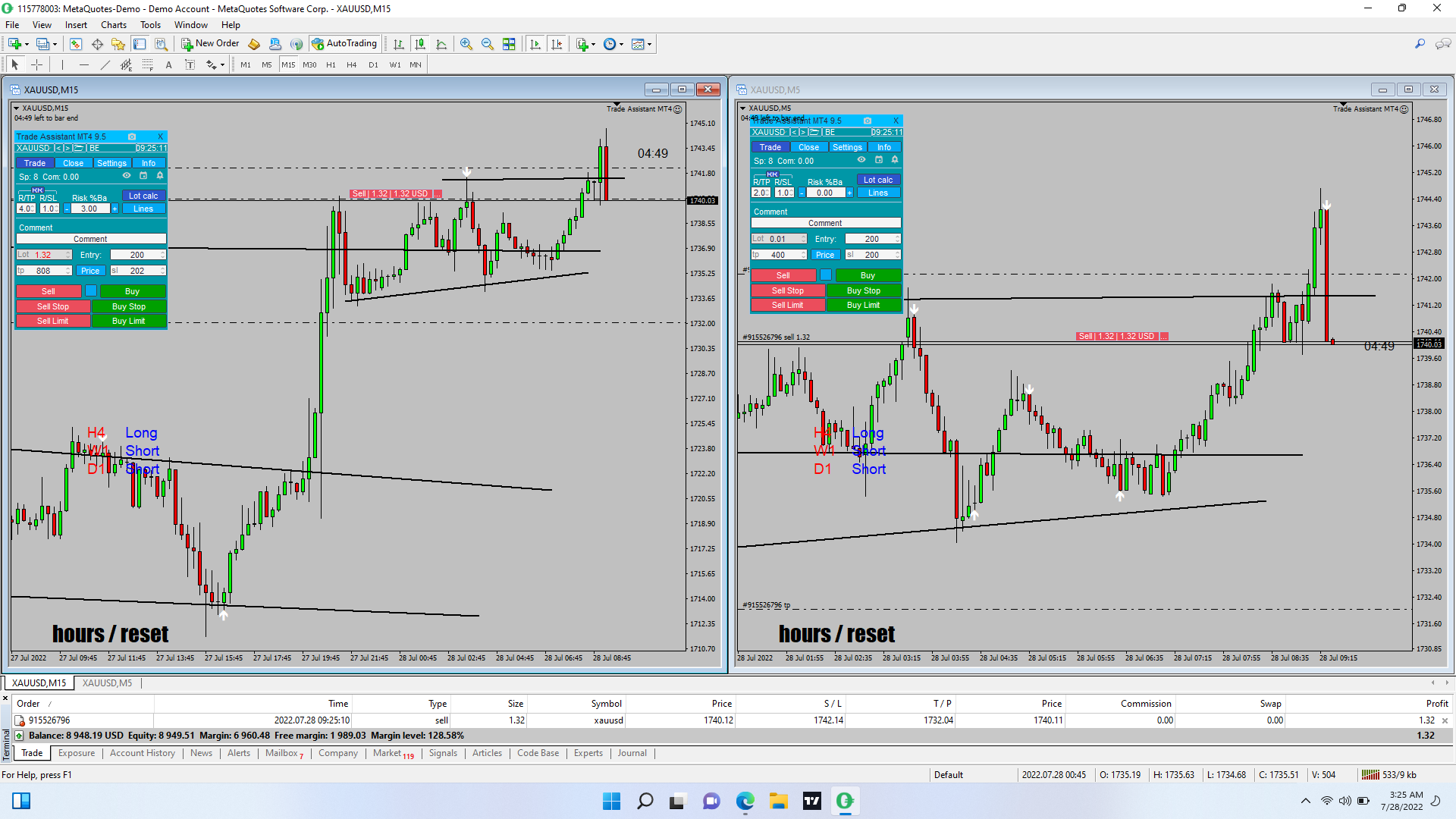Image resolution: width=1456 pixels, height=819 pixels.
Task: Open the Charts menu
Action: coord(114,25)
